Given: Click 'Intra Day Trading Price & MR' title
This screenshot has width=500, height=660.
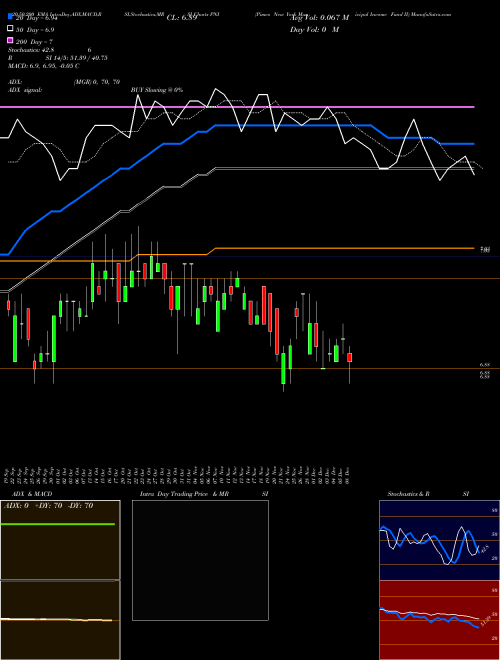Looking at the screenshot, I should pyautogui.click(x=184, y=494).
